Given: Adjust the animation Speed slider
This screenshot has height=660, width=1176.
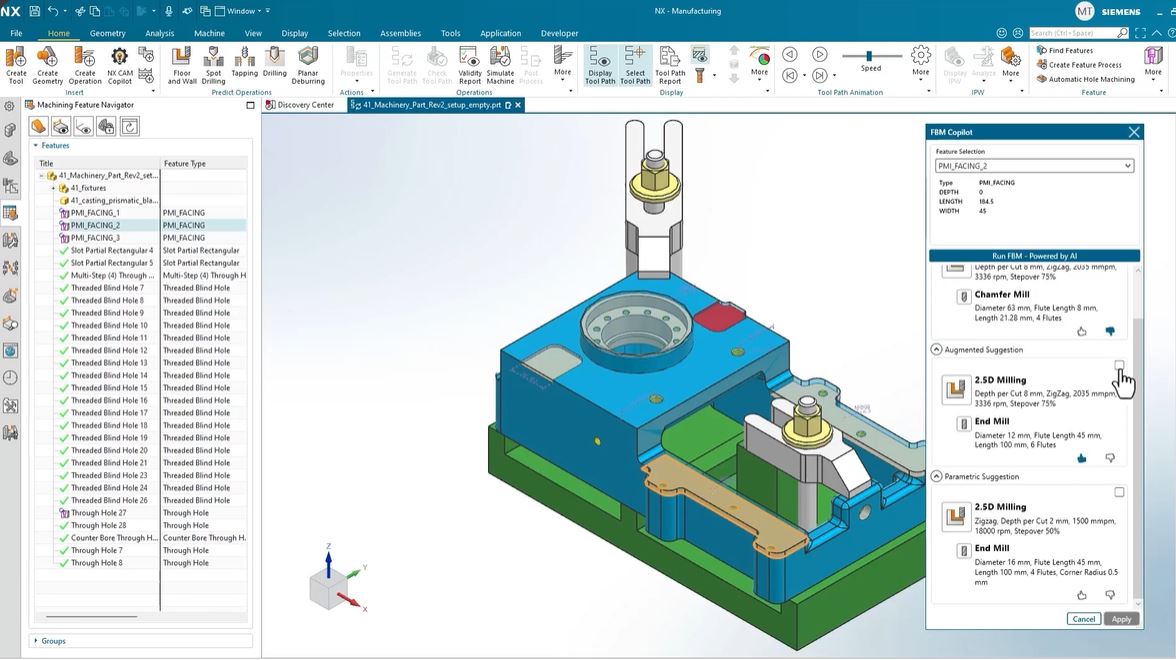Looking at the screenshot, I should [x=870, y=56].
